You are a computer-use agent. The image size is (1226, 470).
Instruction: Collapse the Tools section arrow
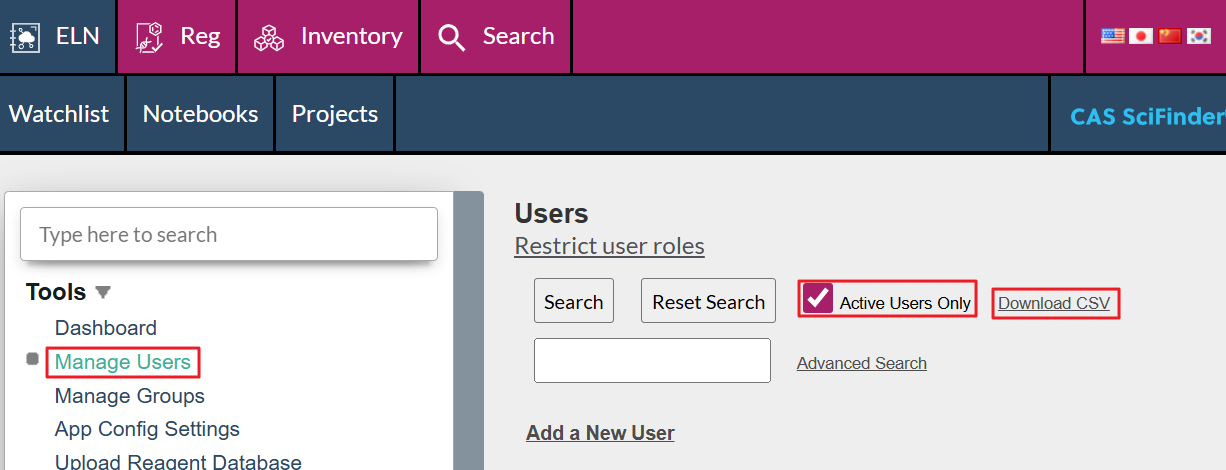[x=103, y=292]
